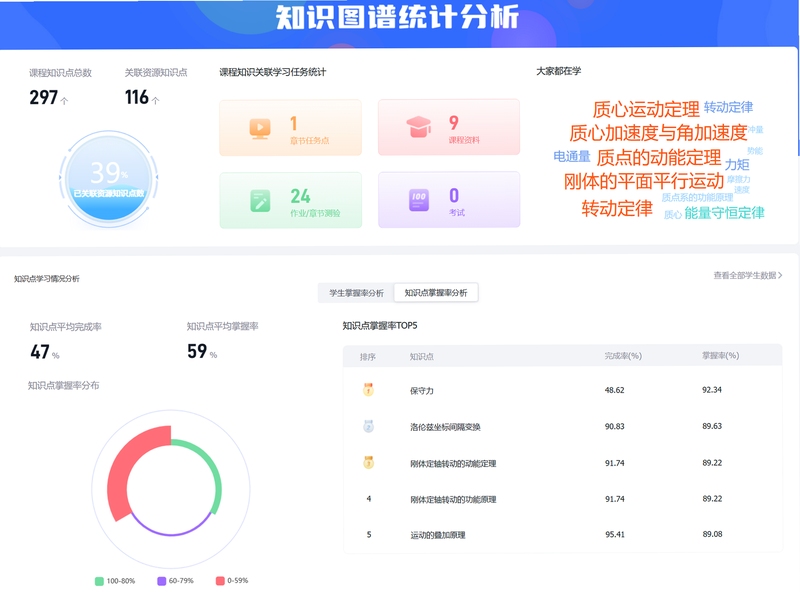
Task: Click the bronze medal icon for 刚体定轴转动的动能定理
Action: tap(368, 462)
